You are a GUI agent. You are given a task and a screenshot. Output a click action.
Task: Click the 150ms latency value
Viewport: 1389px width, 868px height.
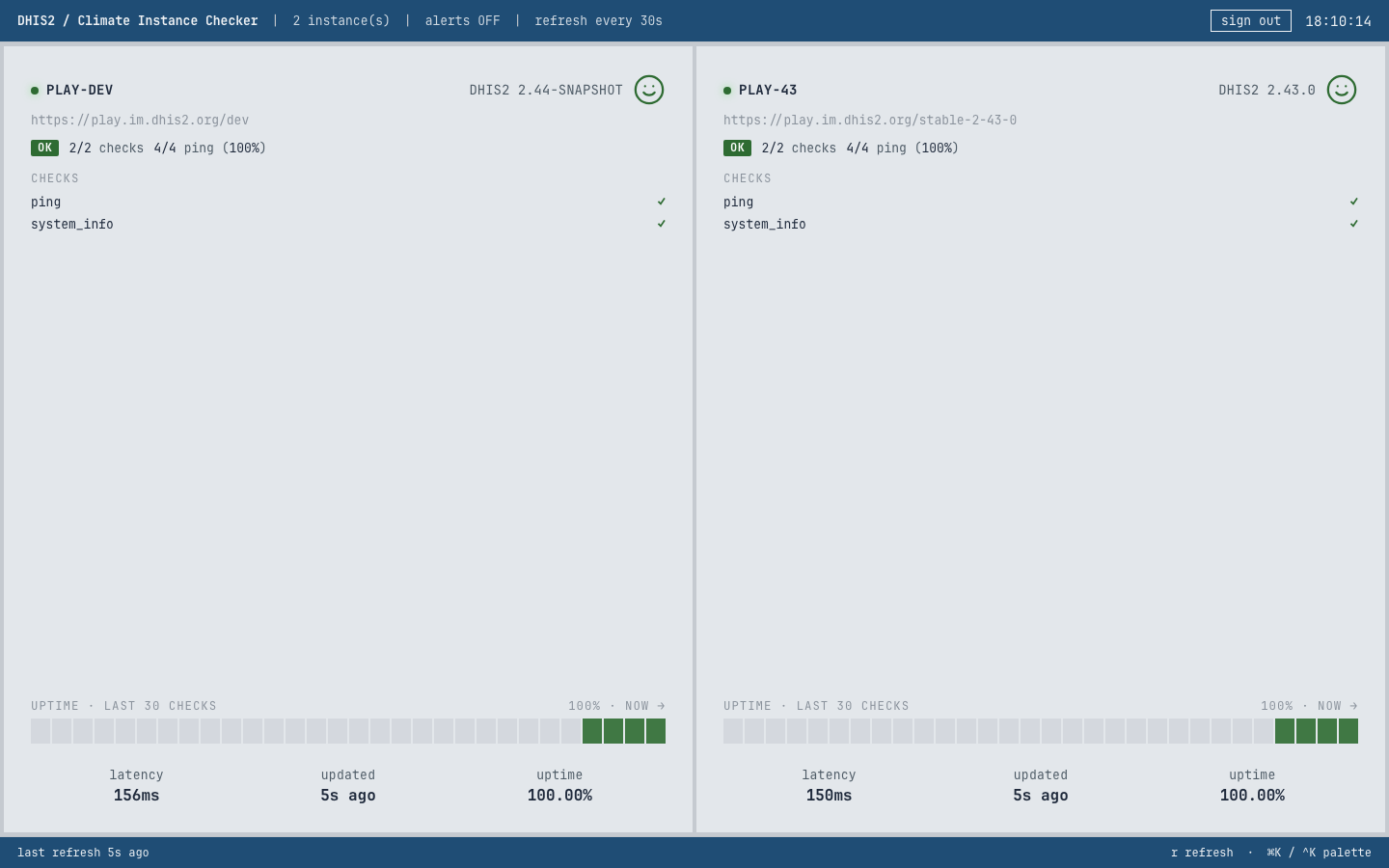829,796
